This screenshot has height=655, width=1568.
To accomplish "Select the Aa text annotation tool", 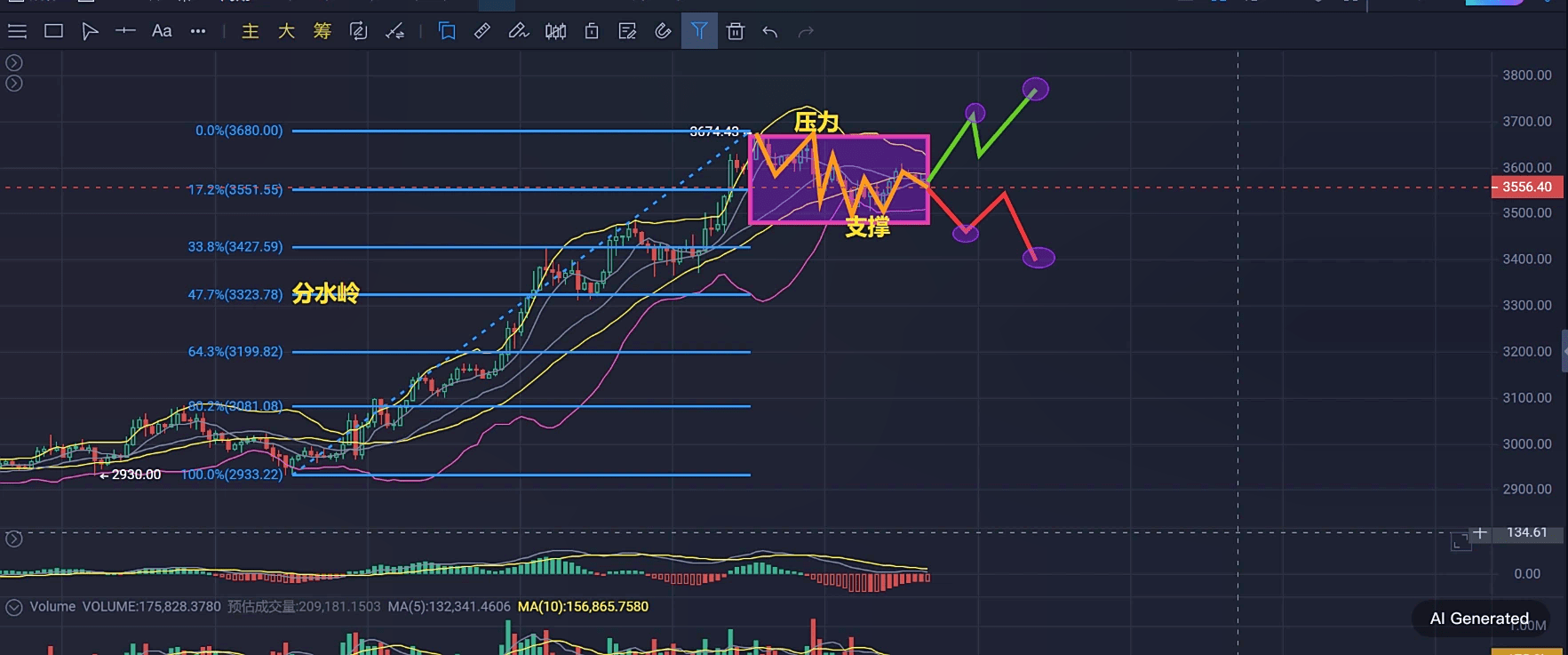I will tap(162, 31).
